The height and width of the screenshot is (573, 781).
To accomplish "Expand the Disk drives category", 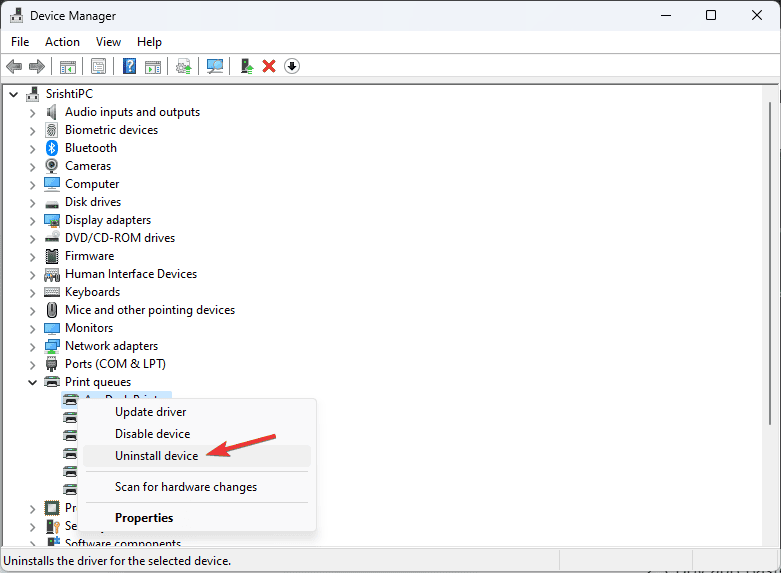I will (33, 203).
